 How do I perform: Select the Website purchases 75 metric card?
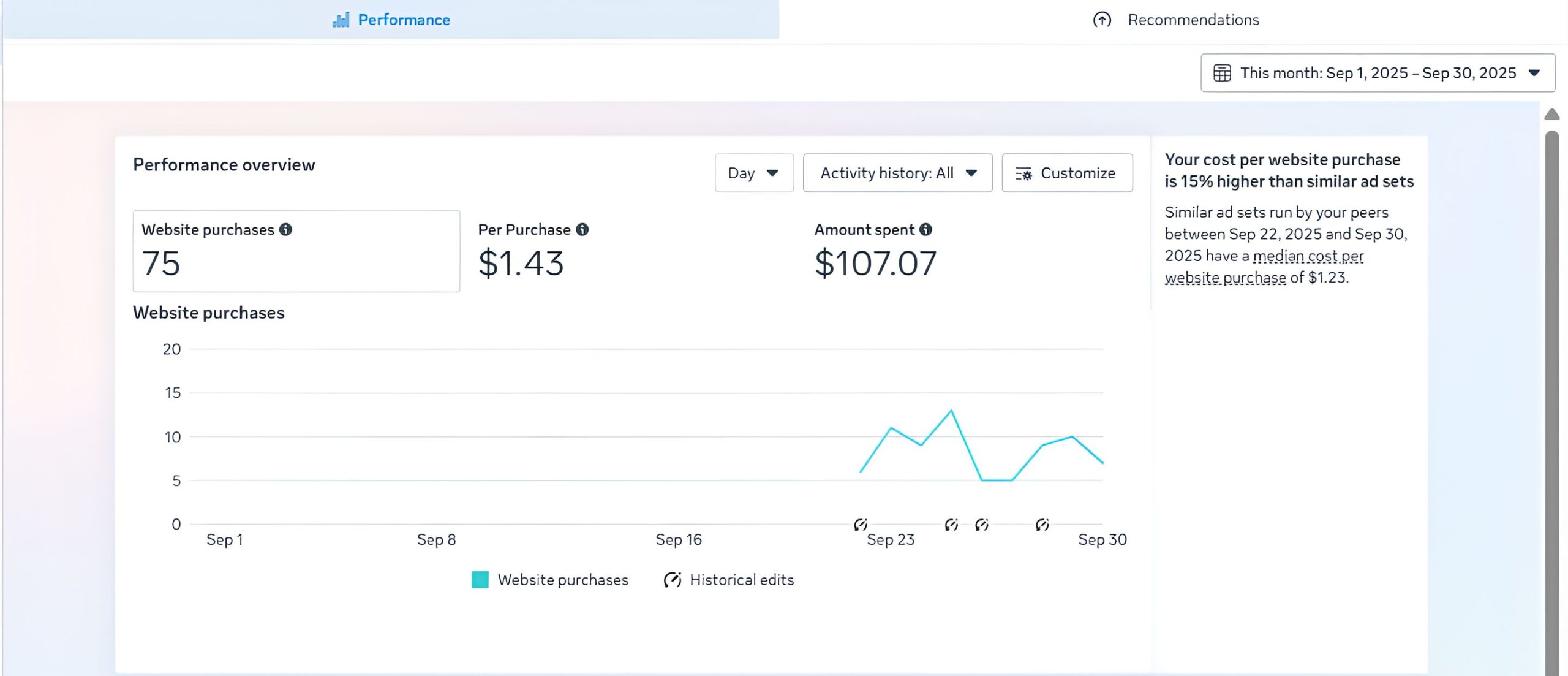296,251
